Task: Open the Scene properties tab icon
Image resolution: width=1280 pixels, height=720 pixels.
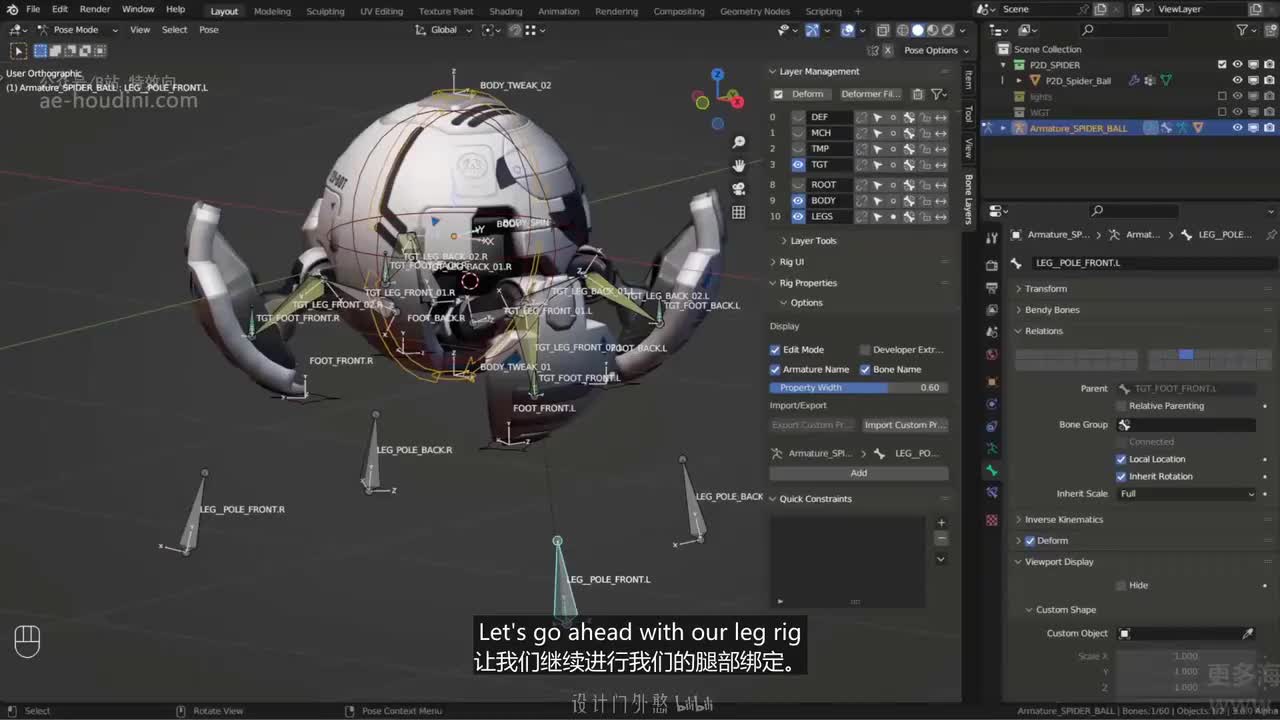Action: [992, 332]
